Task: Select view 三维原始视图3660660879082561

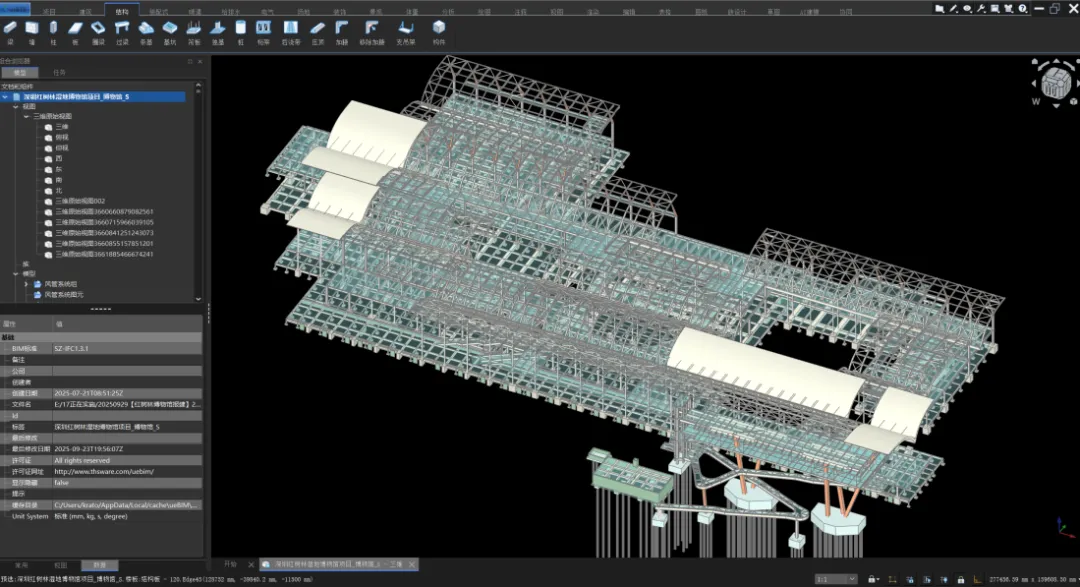Action: click(104, 212)
